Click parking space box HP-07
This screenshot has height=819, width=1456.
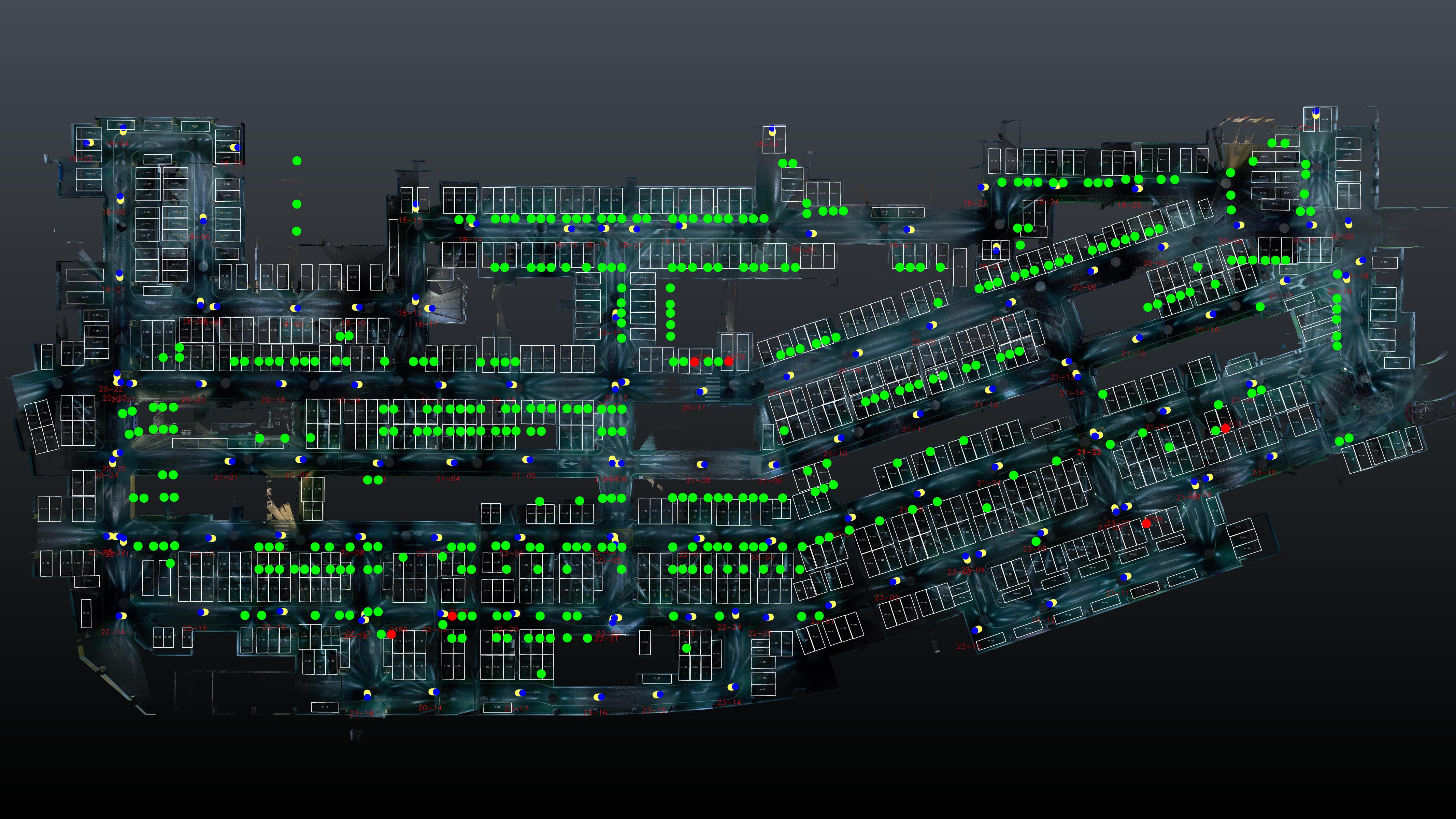click(657, 679)
